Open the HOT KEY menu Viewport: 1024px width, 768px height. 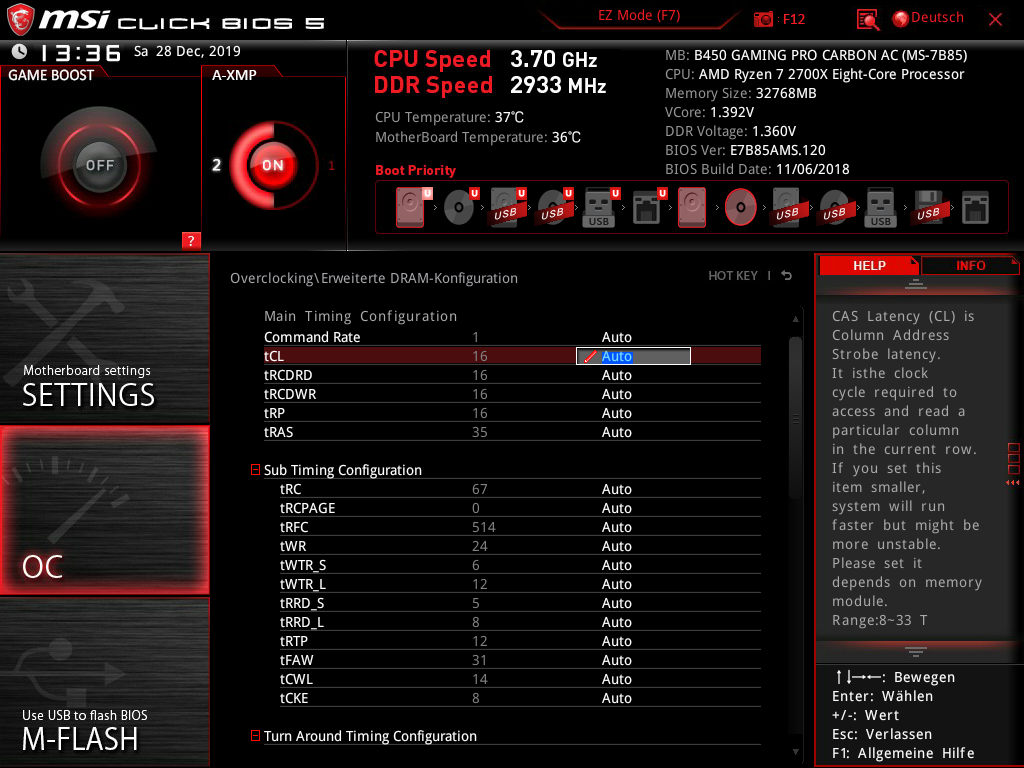click(733, 276)
